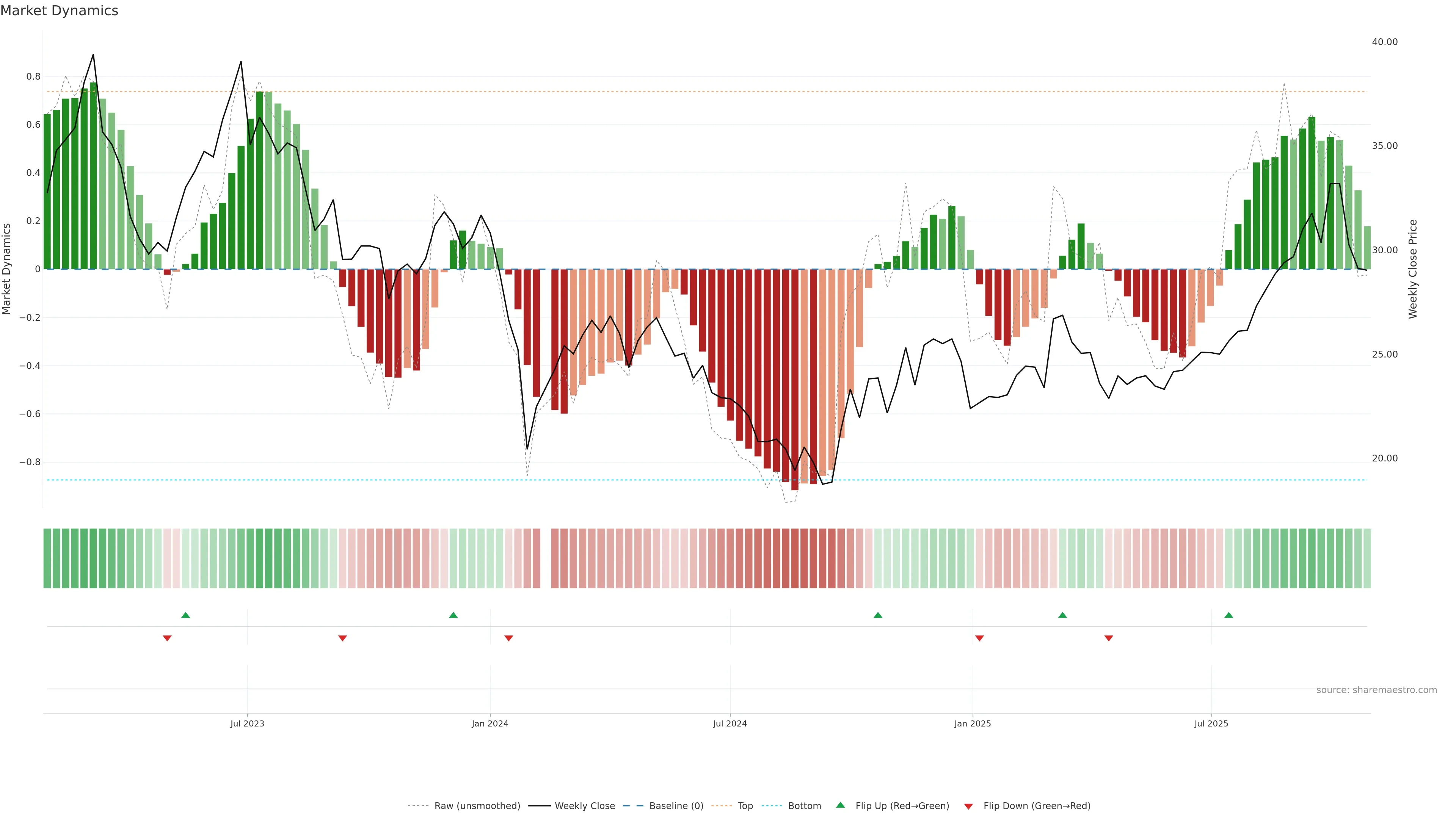Viewport: 1456px width, 819px height.
Task: Click the 40.00 weekly close price tick
Action: click(x=1384, y=42)
